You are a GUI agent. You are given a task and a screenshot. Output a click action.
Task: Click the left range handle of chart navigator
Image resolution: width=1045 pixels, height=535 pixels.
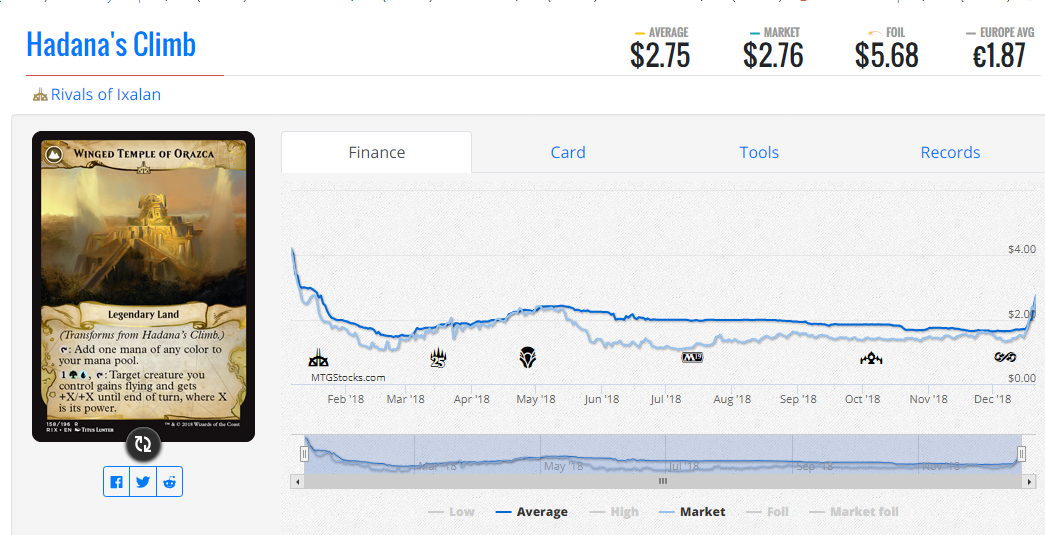304,454
